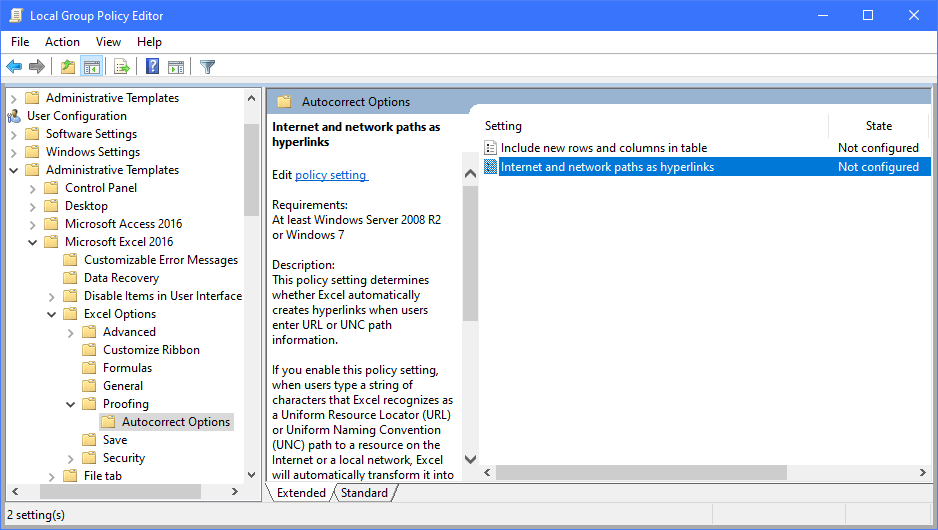Click the policy icon for Include new rows setting
The height and width of the screenshot is (530, 938).
491,148
